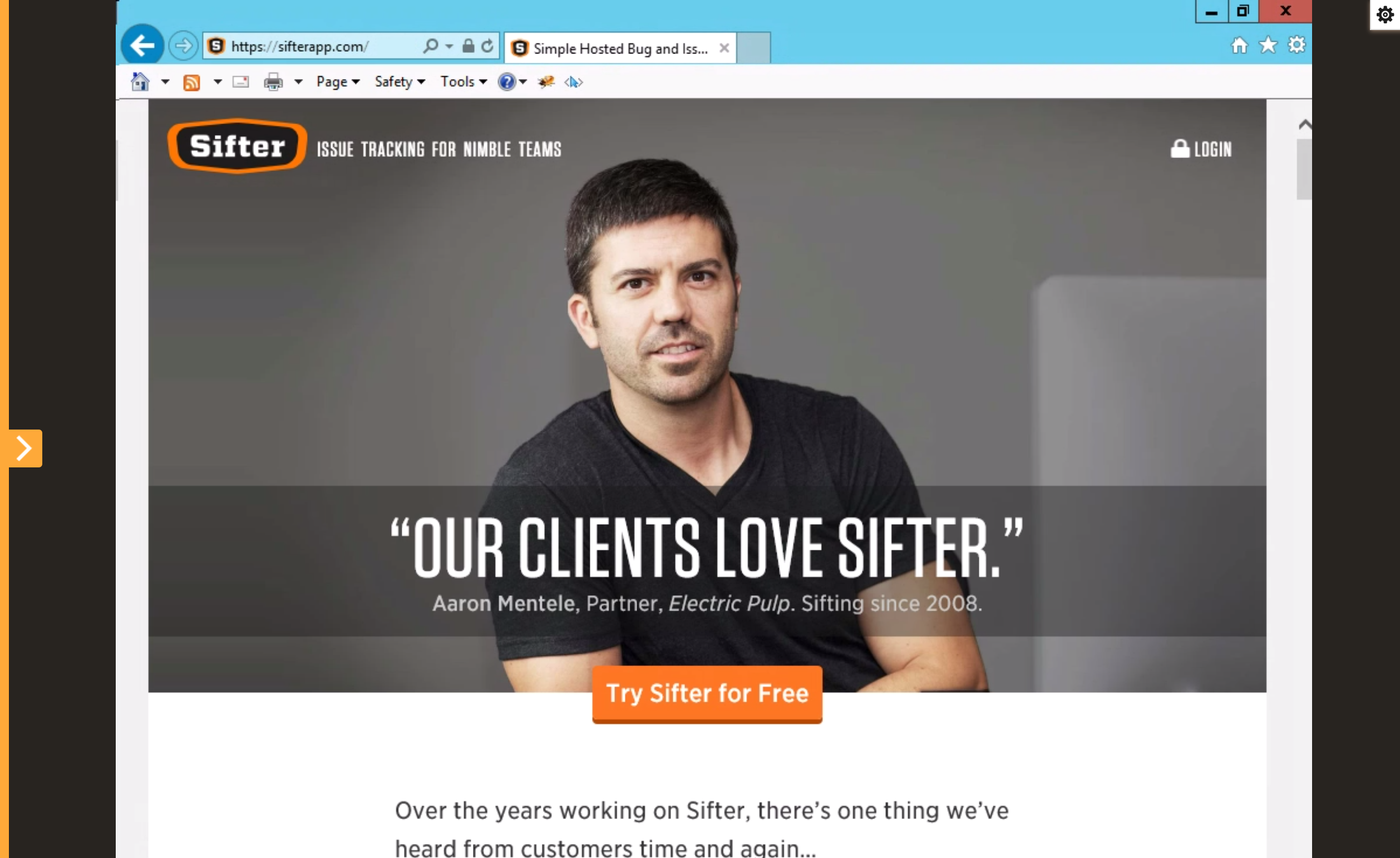Click the browser favorites star icon

1267,45
